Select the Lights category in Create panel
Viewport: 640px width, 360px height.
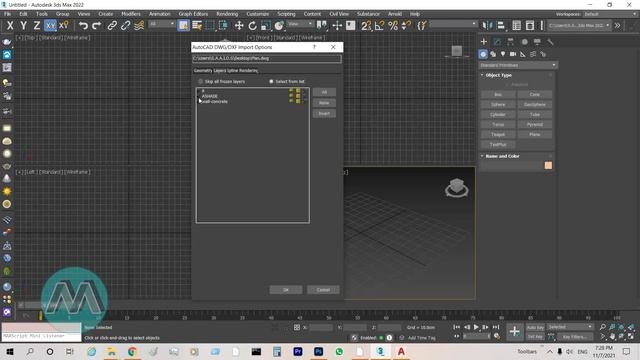pyautogui.click(x=503, y=54)
